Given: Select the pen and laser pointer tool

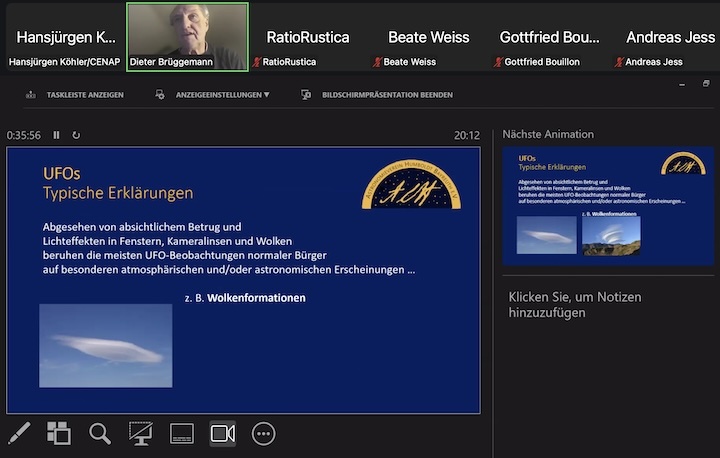Looking at the screenshot, I should pos(19,433).
